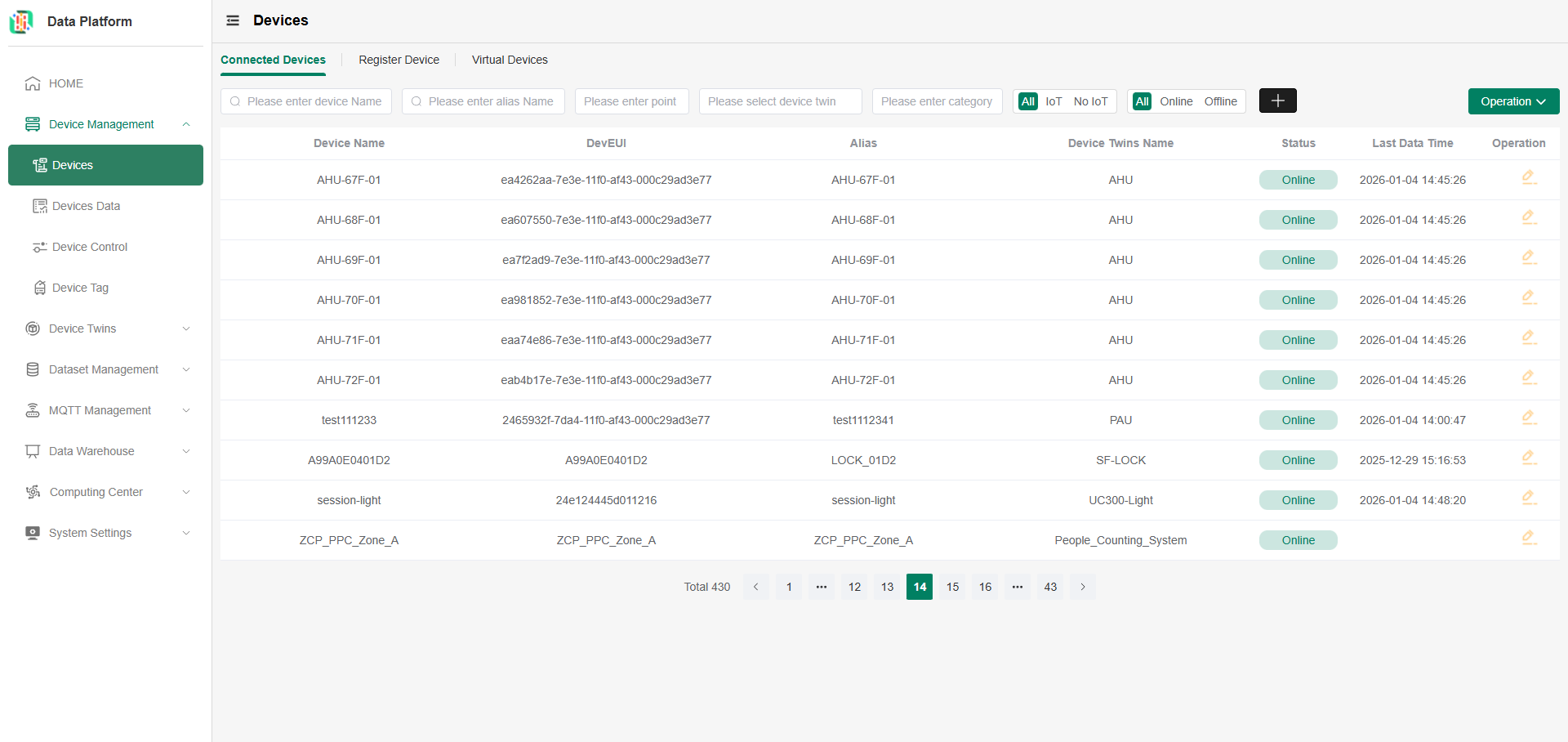Image resolution: width=1568 pixels, height=742 pixels.
Task: Click edit icon for AHU-67F-01 row
Action: (x=1528, y=177)
